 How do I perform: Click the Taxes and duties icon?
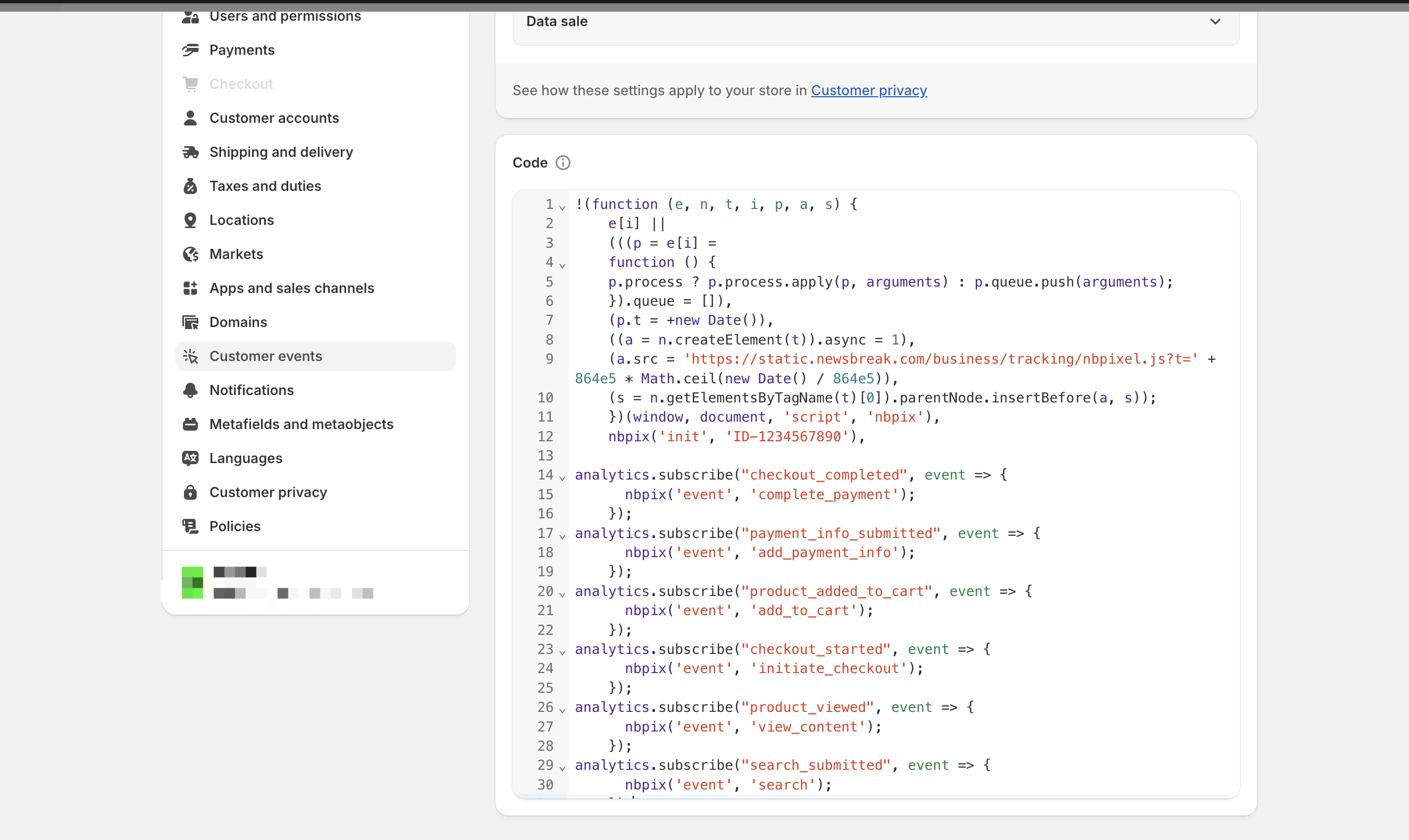190,186
